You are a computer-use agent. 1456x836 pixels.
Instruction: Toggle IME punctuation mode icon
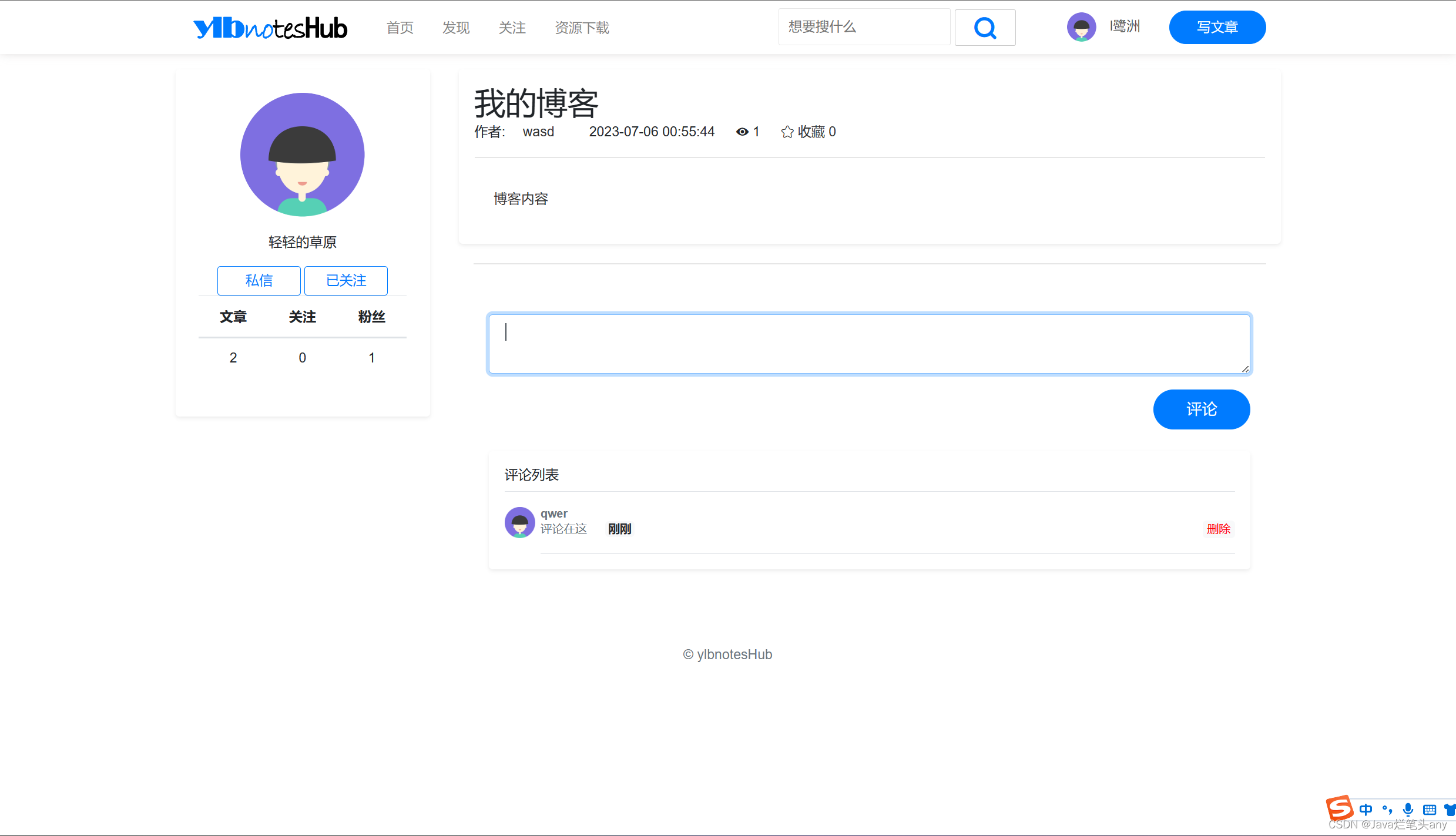(1387, 810)
